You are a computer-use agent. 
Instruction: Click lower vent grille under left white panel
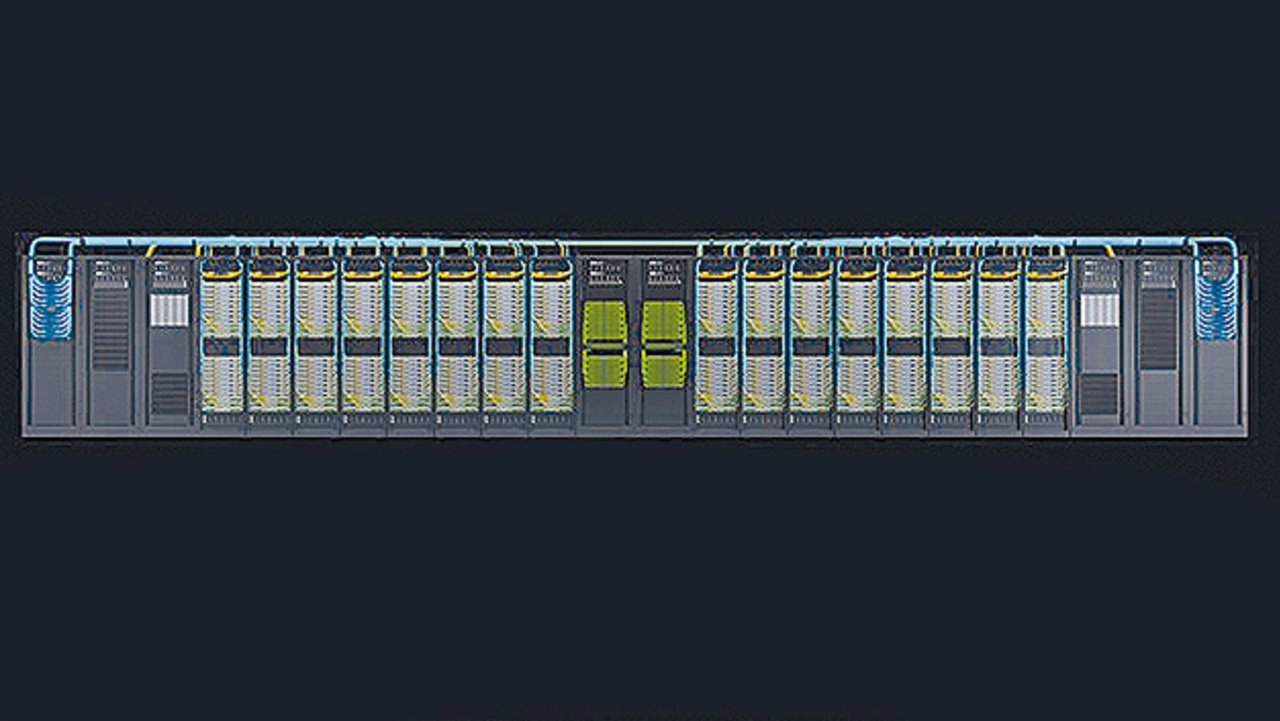[169, 394]
